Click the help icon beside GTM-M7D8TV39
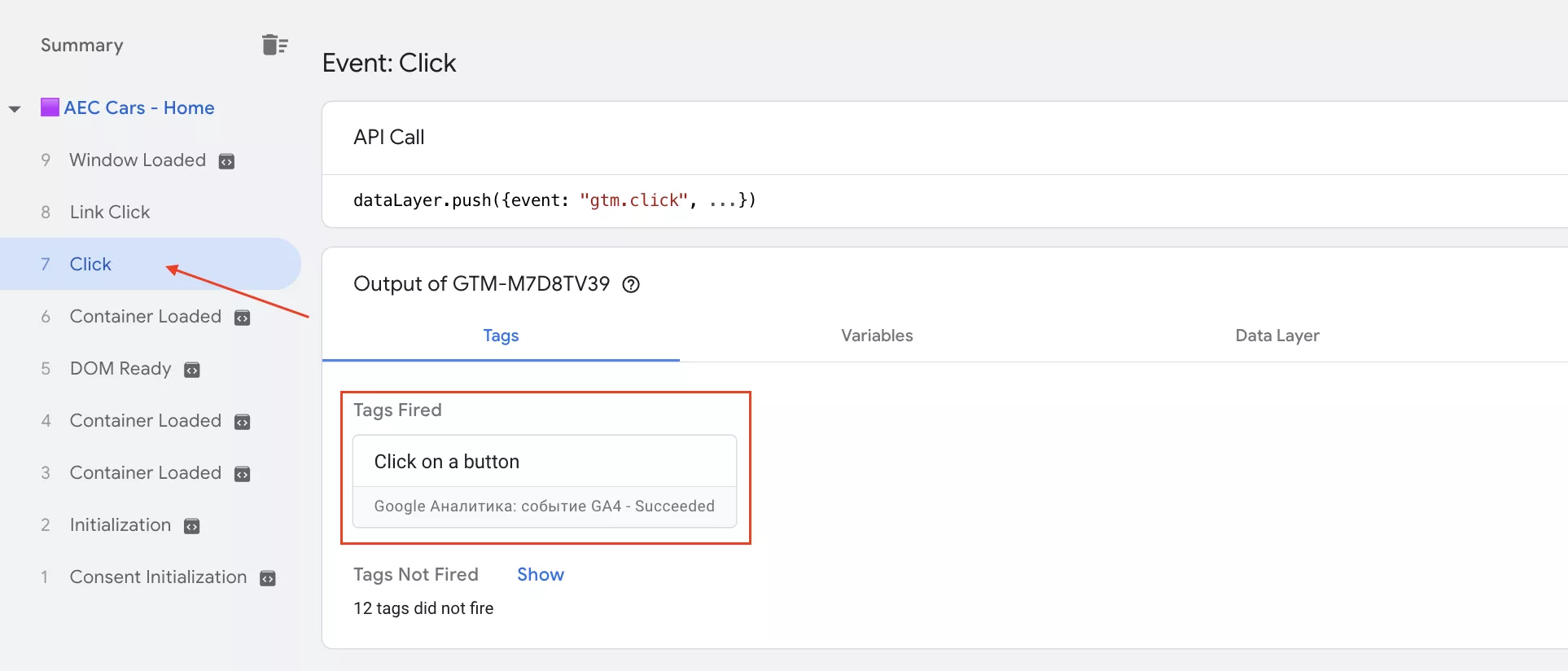This screenshot has height=671, width=1568. (x=631, y=284)
